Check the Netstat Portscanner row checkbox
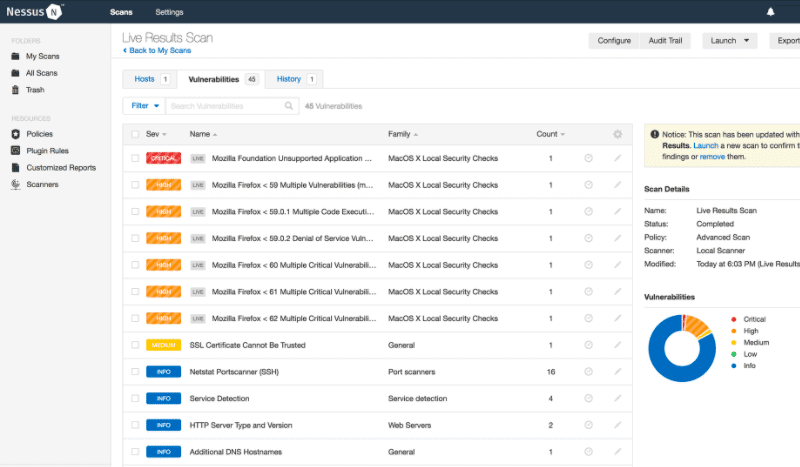This screenshot has width=800, height=467. pos(135,372)
